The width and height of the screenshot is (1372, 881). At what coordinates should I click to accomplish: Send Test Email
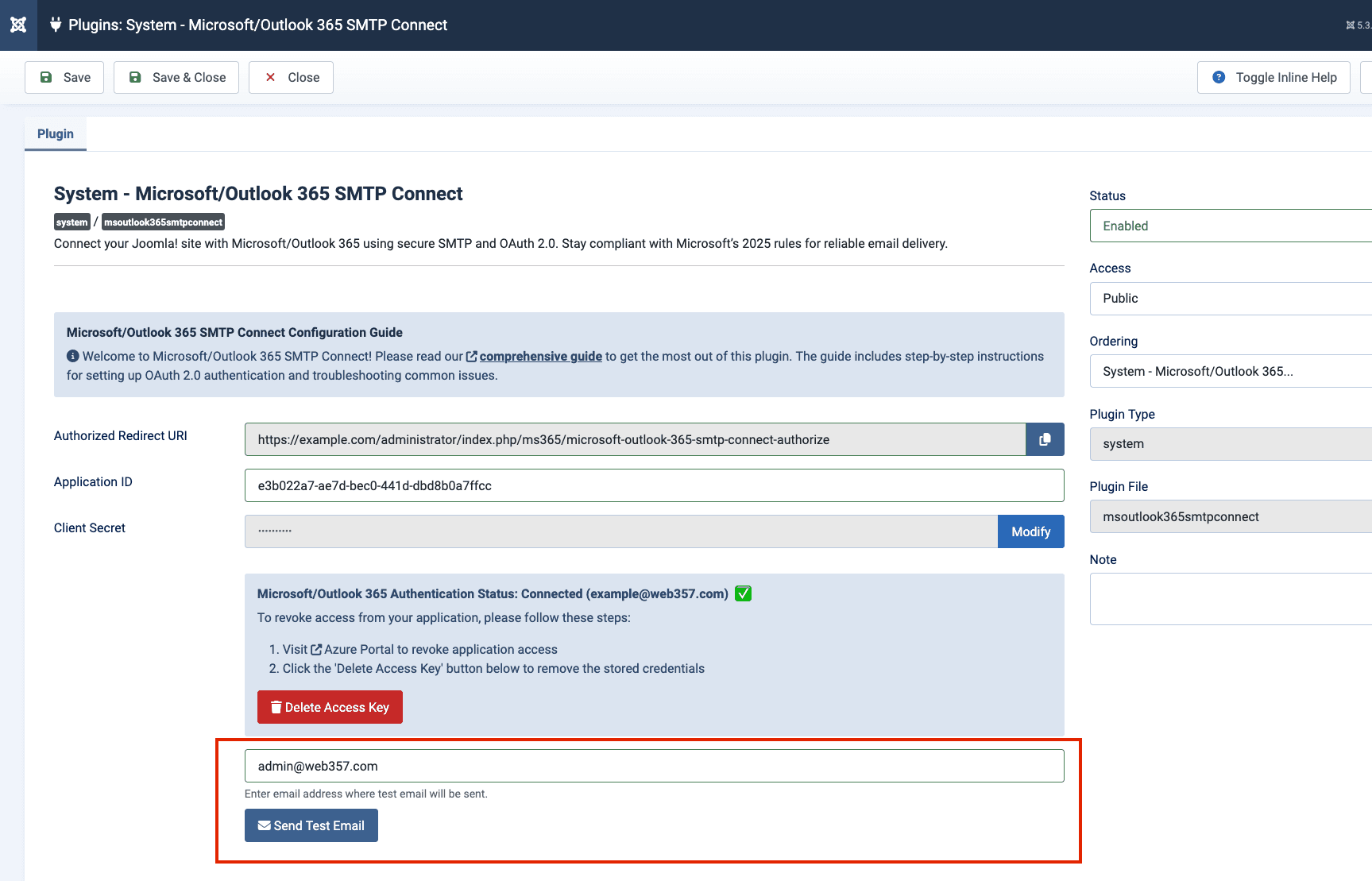[311, 825]
